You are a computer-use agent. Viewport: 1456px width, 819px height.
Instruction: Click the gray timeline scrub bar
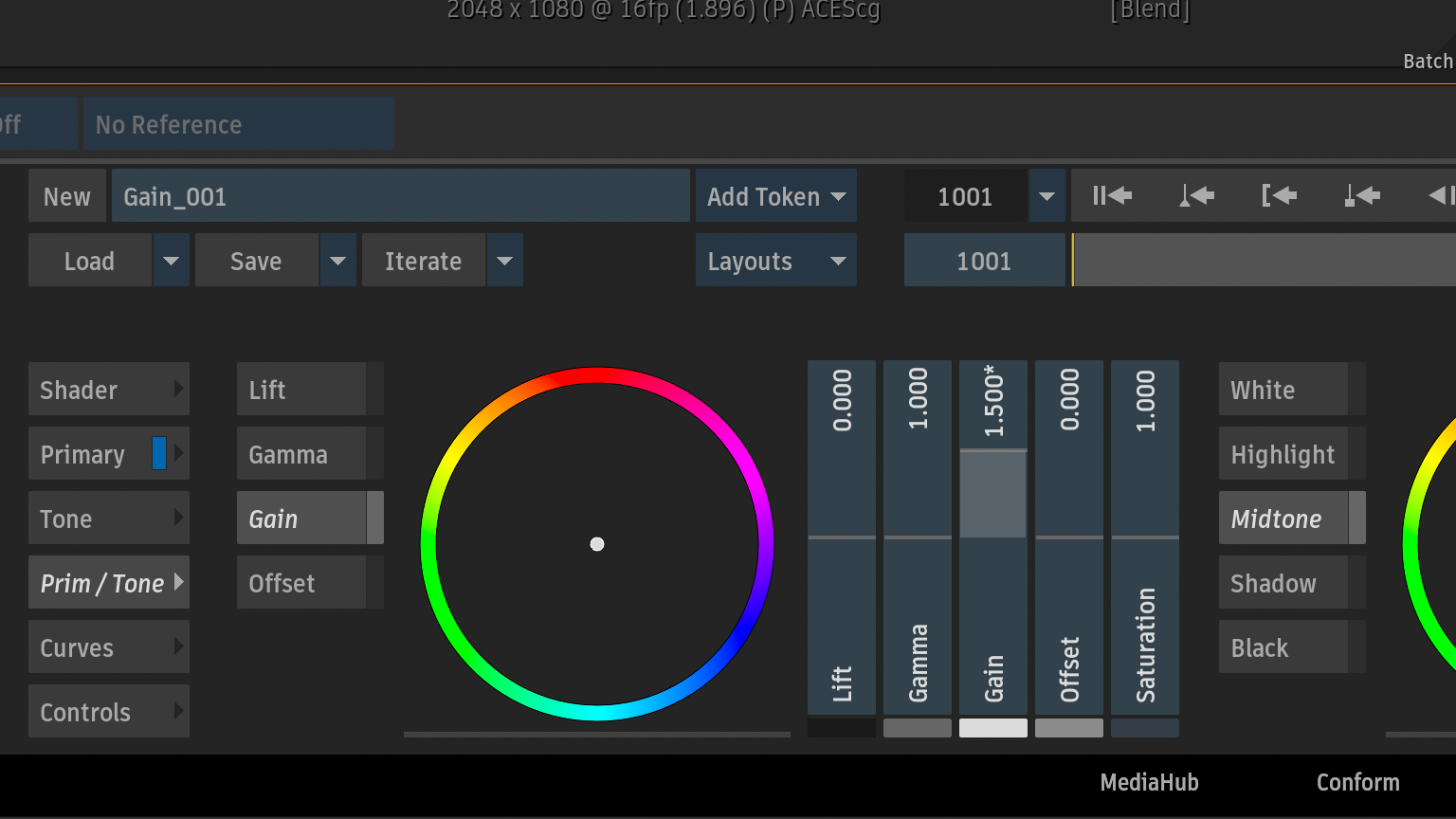point(1265,260)
